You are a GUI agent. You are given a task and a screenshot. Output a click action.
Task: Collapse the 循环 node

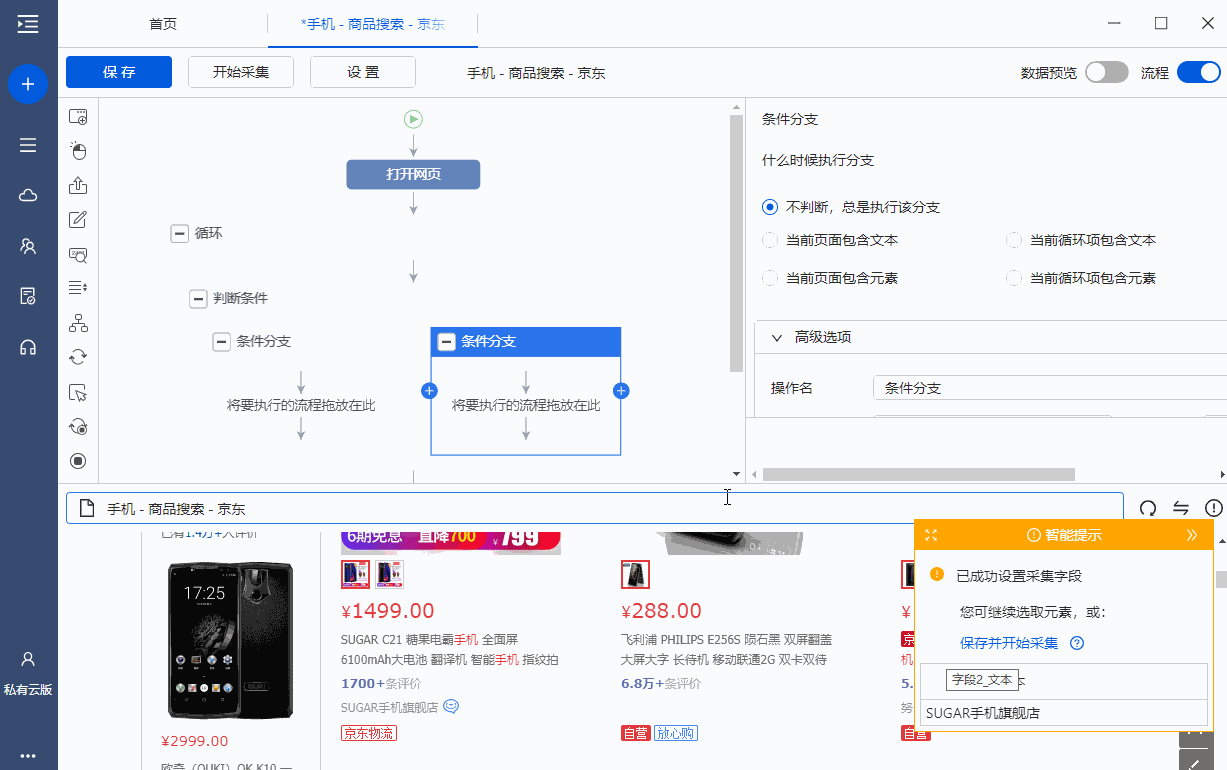pyautogui.click(x=180, y=234)
